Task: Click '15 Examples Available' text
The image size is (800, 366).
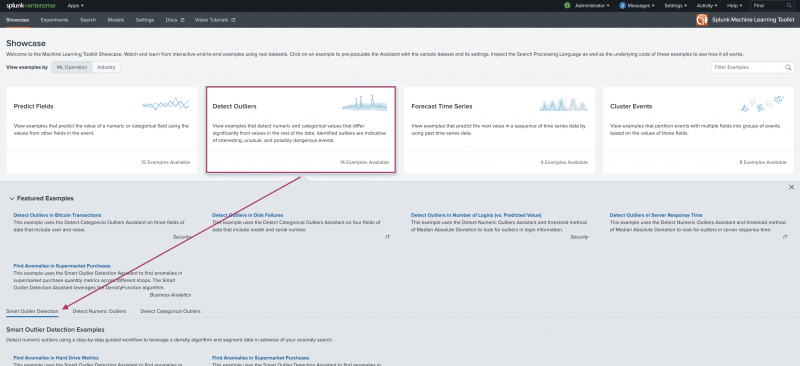Action: click(166, 162)
